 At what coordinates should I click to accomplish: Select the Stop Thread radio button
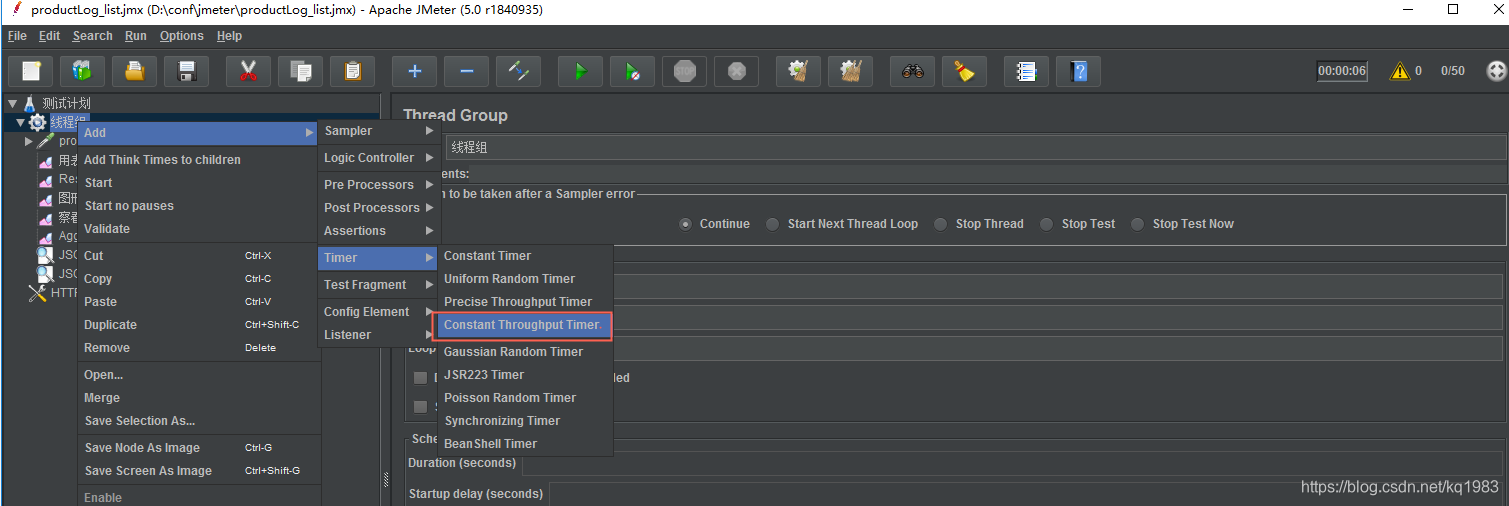pyautogui.click(x=940, y=224)
